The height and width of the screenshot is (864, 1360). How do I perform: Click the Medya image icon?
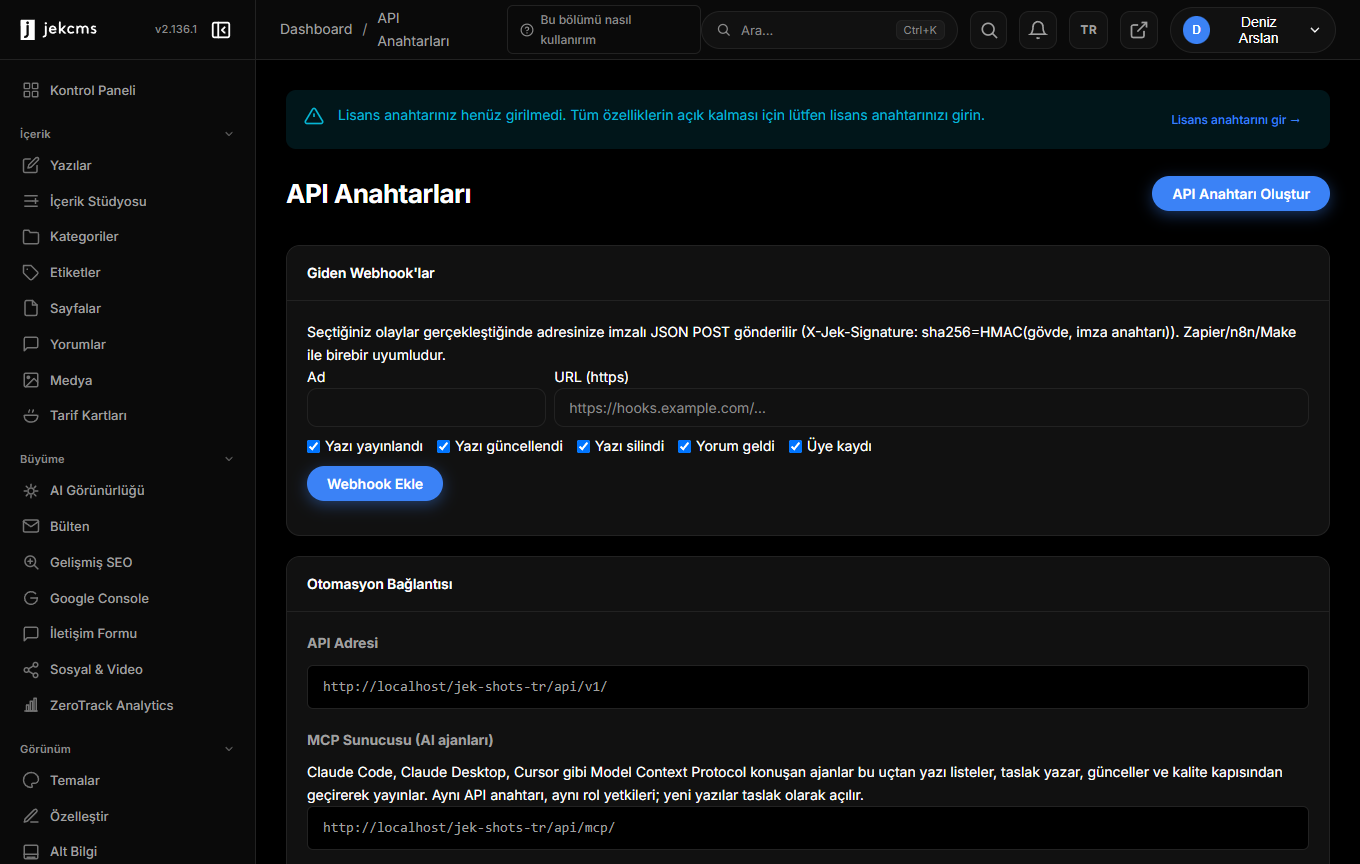(x=31, y=380)
